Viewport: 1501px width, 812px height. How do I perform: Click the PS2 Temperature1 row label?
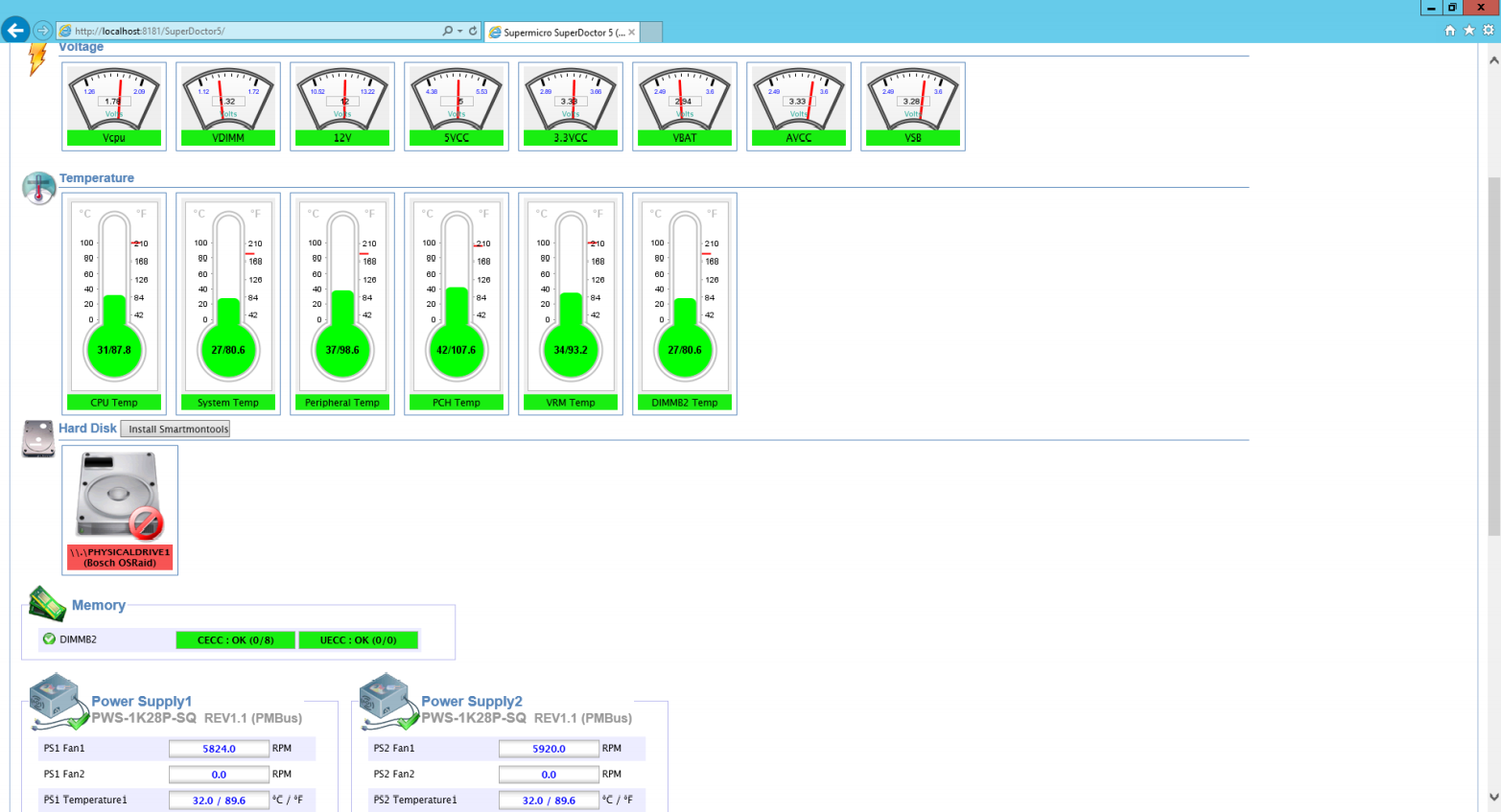(x=415, y=800)
